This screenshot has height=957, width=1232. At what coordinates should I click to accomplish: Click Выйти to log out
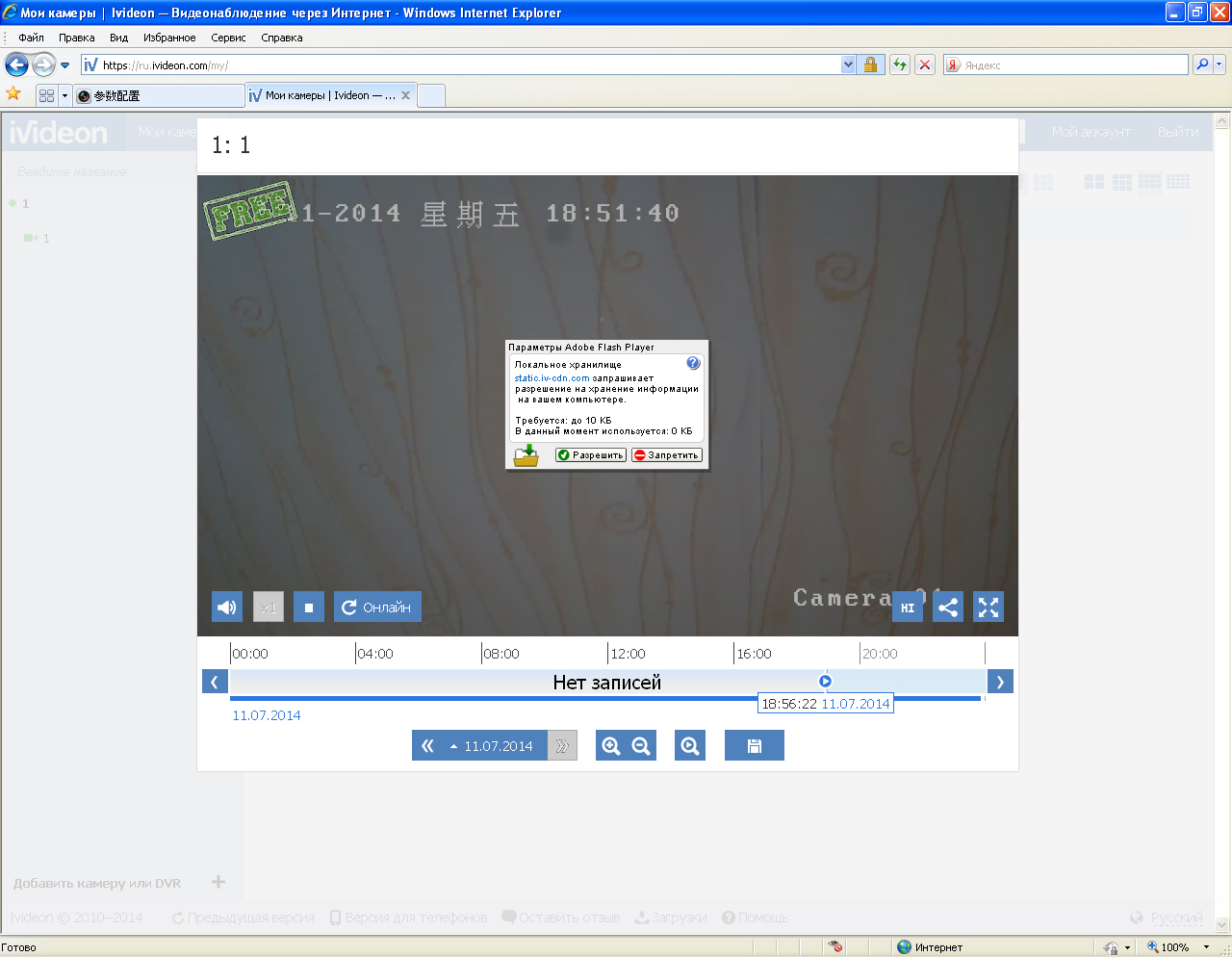click(1178, 132)
